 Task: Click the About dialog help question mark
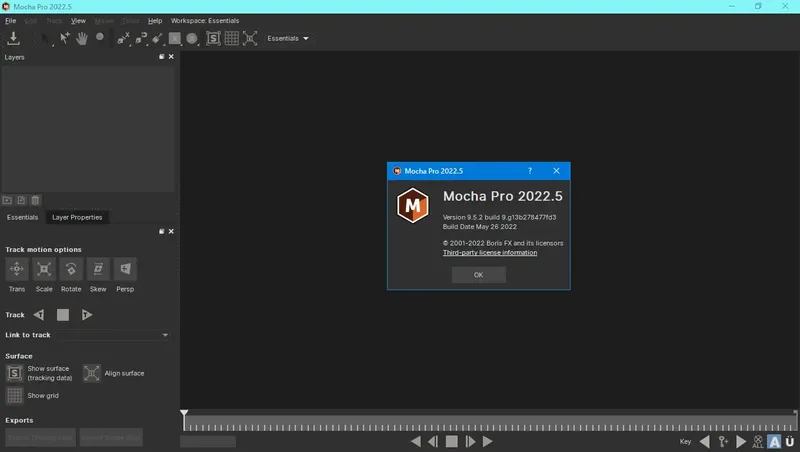click(x=530, y=171)
